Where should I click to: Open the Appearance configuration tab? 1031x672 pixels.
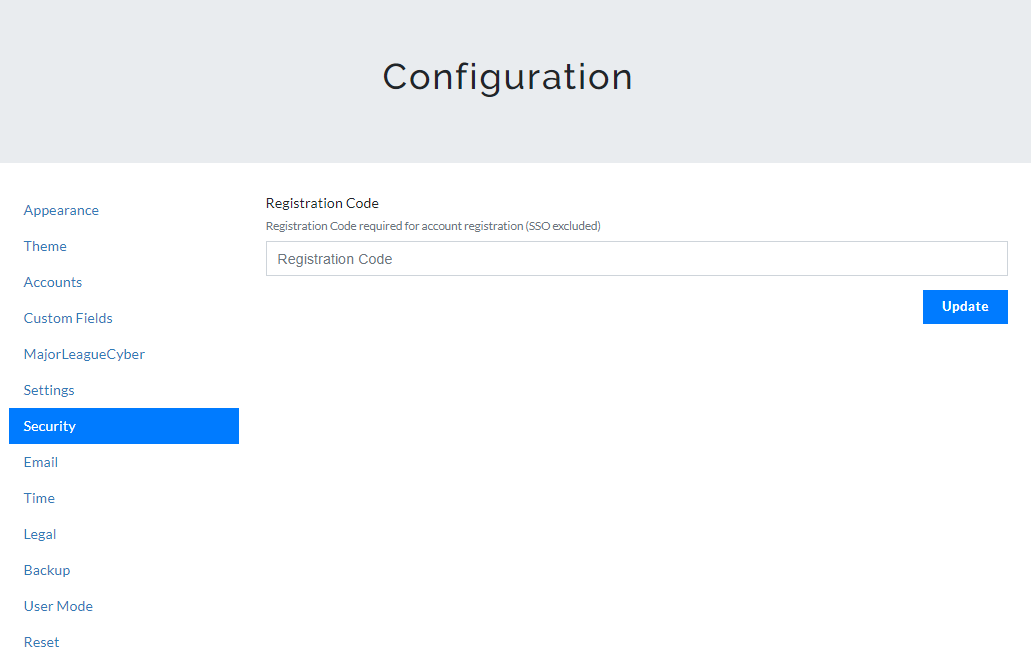pyautogui.click(x=61, y=210)
